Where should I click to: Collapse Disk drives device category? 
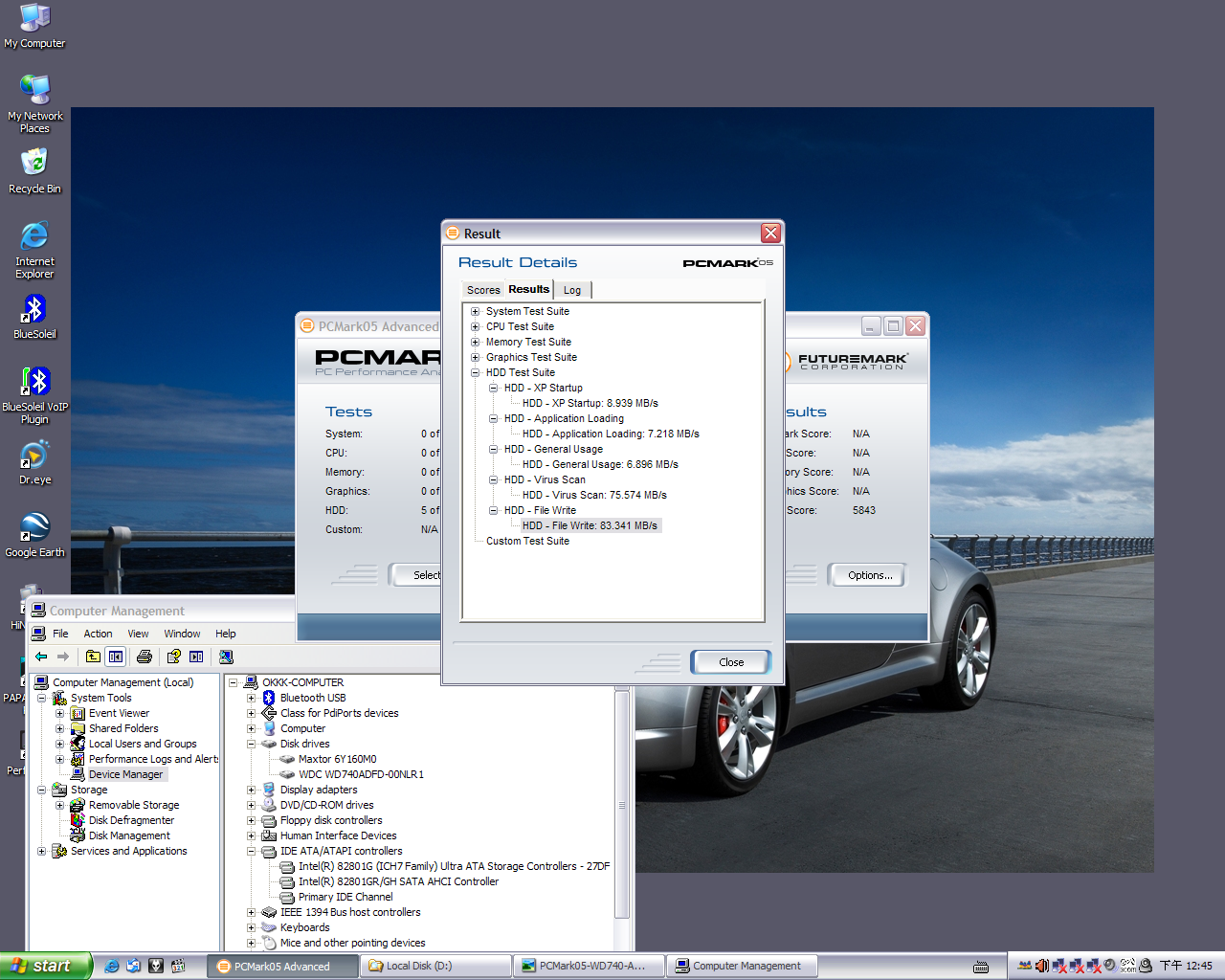(x=252, y=744)
